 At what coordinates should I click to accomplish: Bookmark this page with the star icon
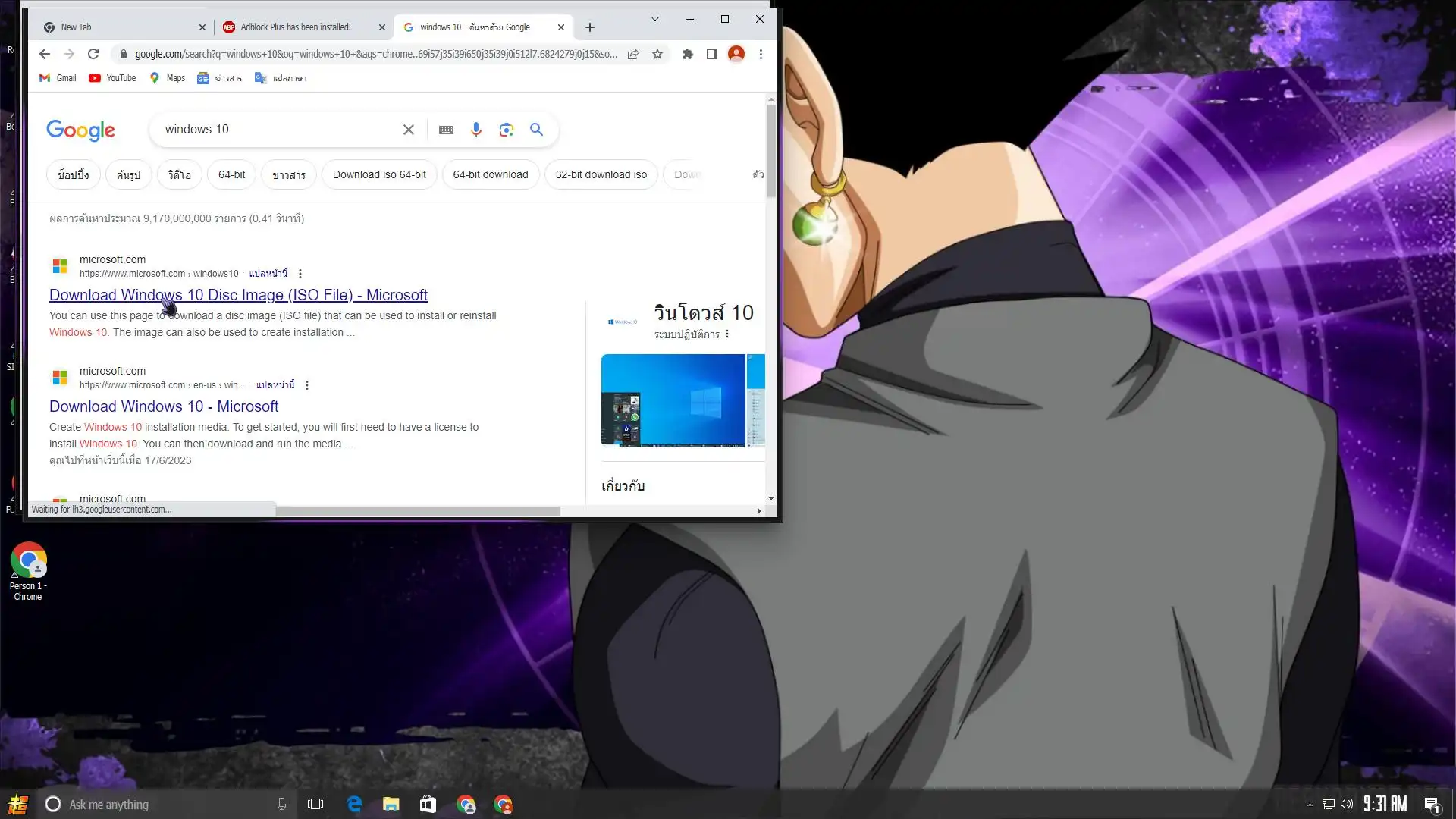click(657, 54)
